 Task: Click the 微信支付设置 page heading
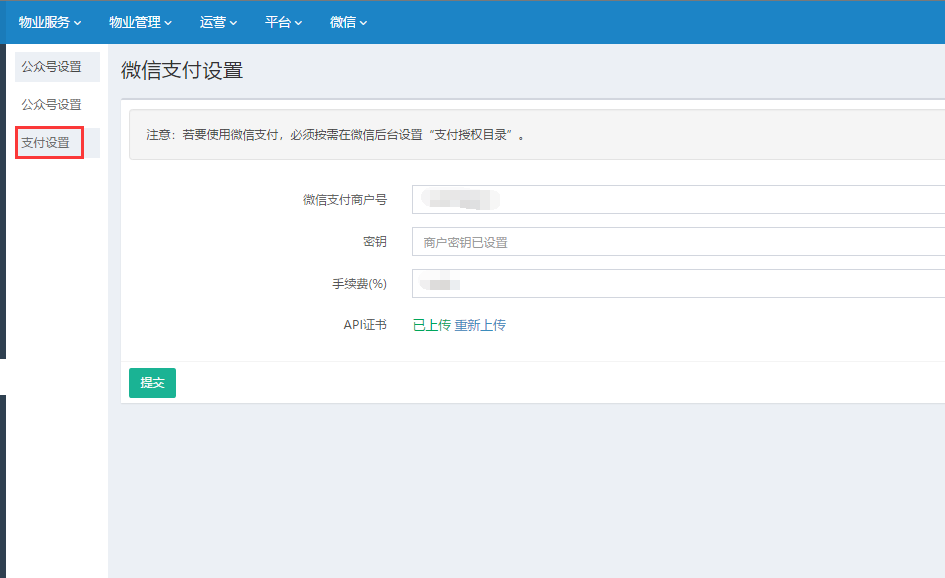coord(182,70)
